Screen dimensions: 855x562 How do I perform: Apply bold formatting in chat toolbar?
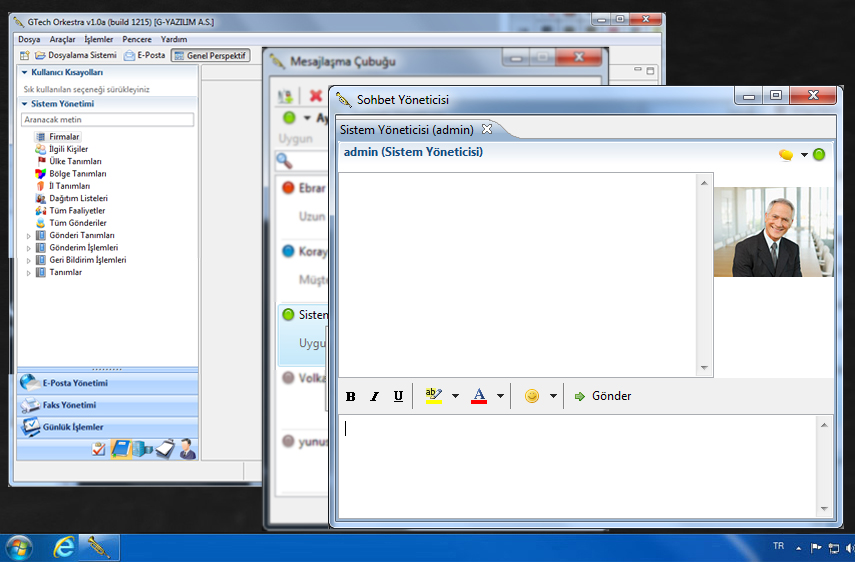pyautogui.click(x=351, y=396)
